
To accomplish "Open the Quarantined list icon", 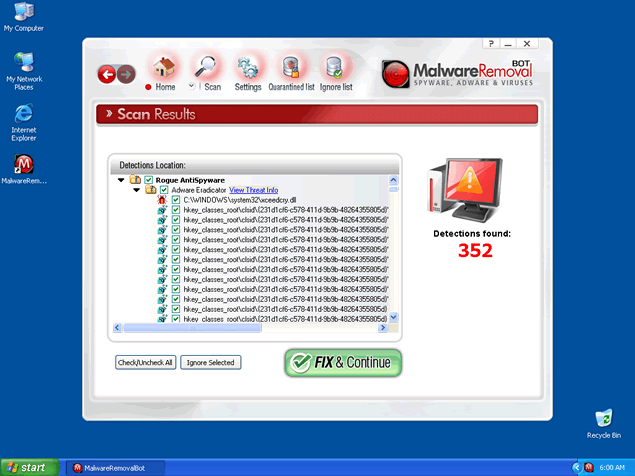I will coord(292,69).
